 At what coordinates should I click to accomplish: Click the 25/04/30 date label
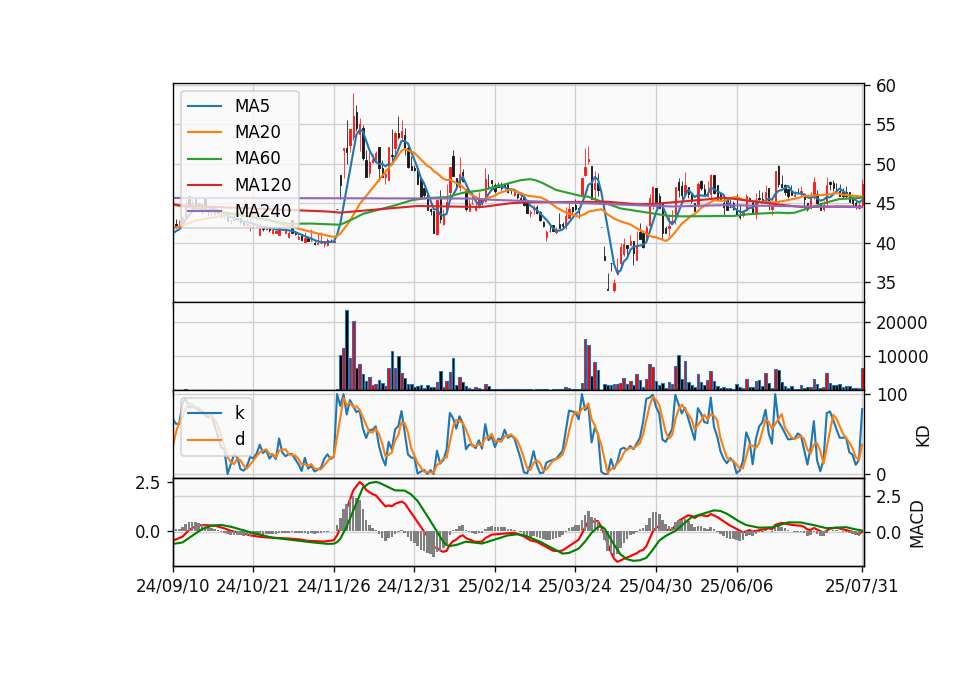[656, 586]
